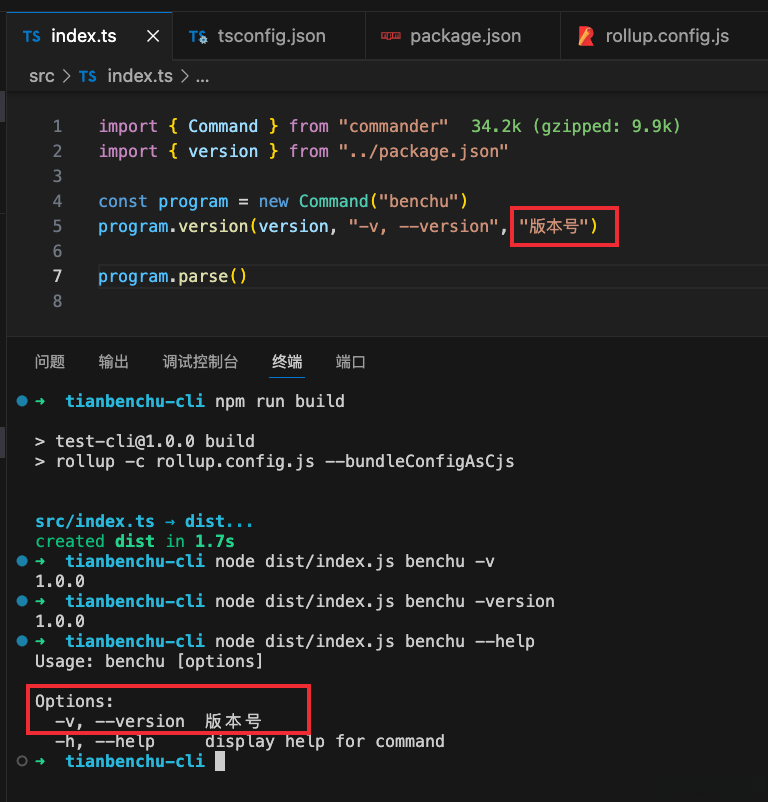
Task: Open the breadcrumb ellipsis symbol picker
Action: (x=202, y=78)
